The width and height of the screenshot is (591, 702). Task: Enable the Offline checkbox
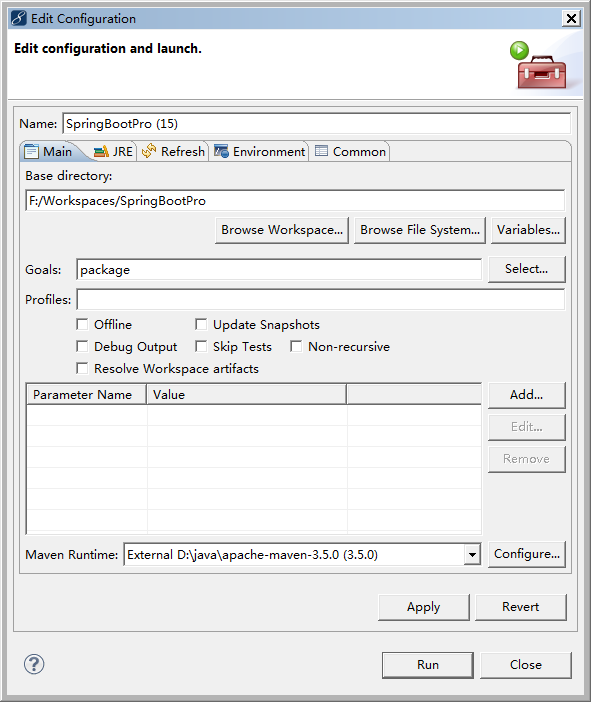point(82,324)
